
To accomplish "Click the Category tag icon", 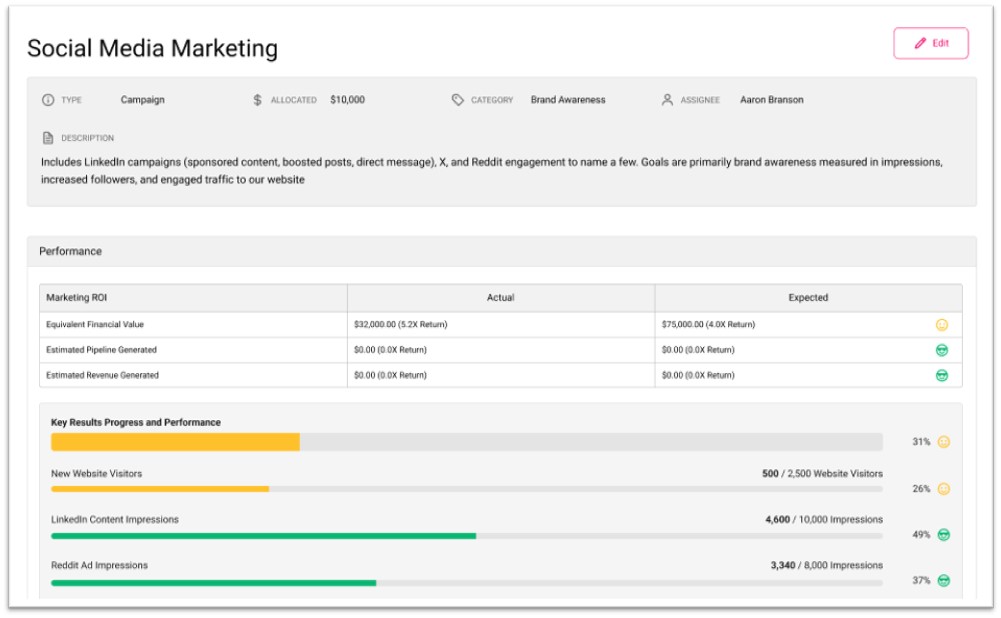I will pos(458,100).
